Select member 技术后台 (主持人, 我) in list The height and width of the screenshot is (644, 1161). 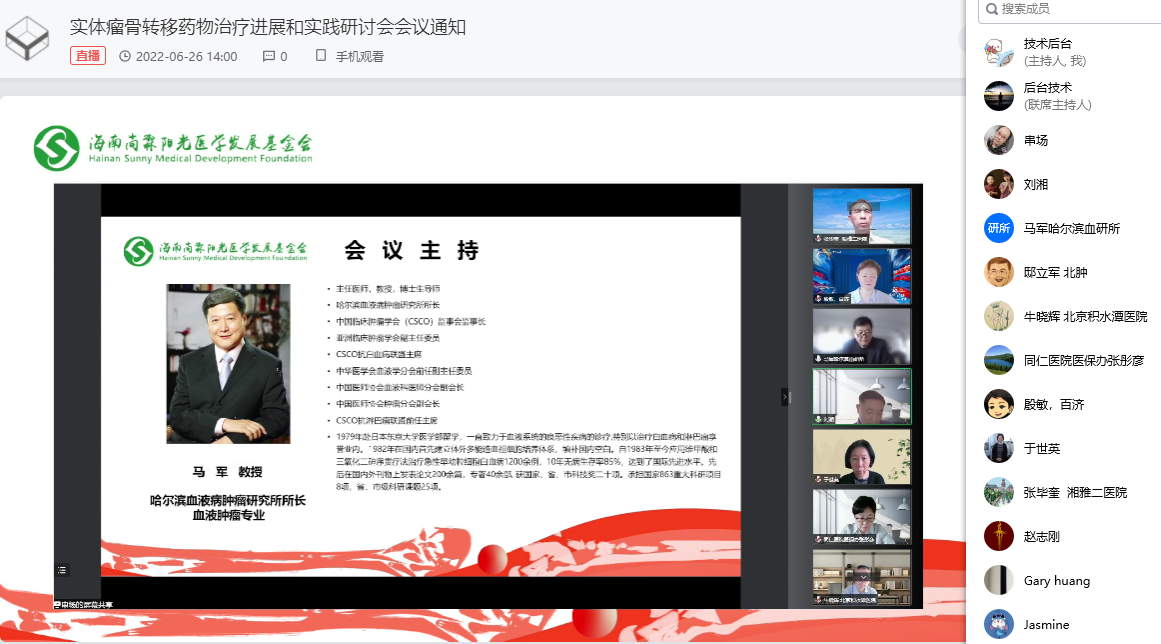(x=1054, y=52)
